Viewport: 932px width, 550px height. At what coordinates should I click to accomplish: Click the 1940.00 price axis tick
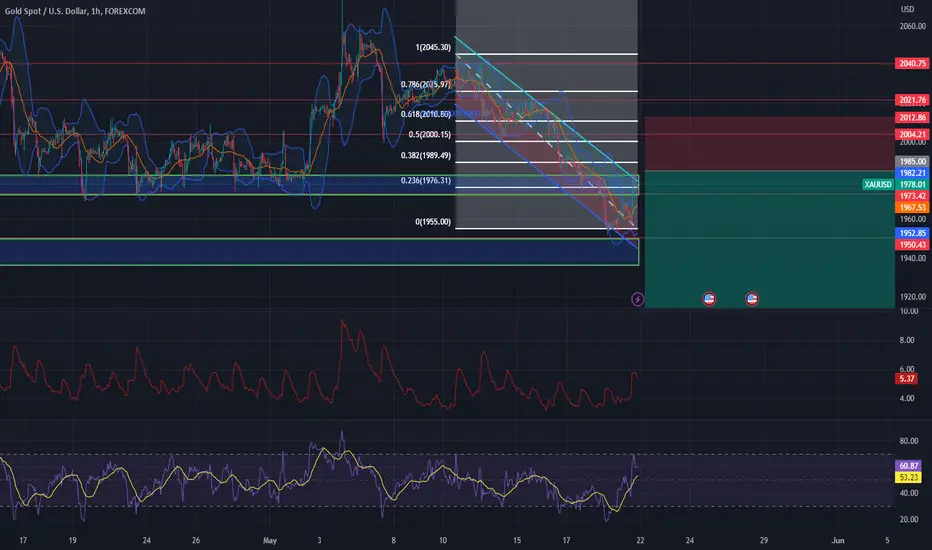[x=912, y=258]
